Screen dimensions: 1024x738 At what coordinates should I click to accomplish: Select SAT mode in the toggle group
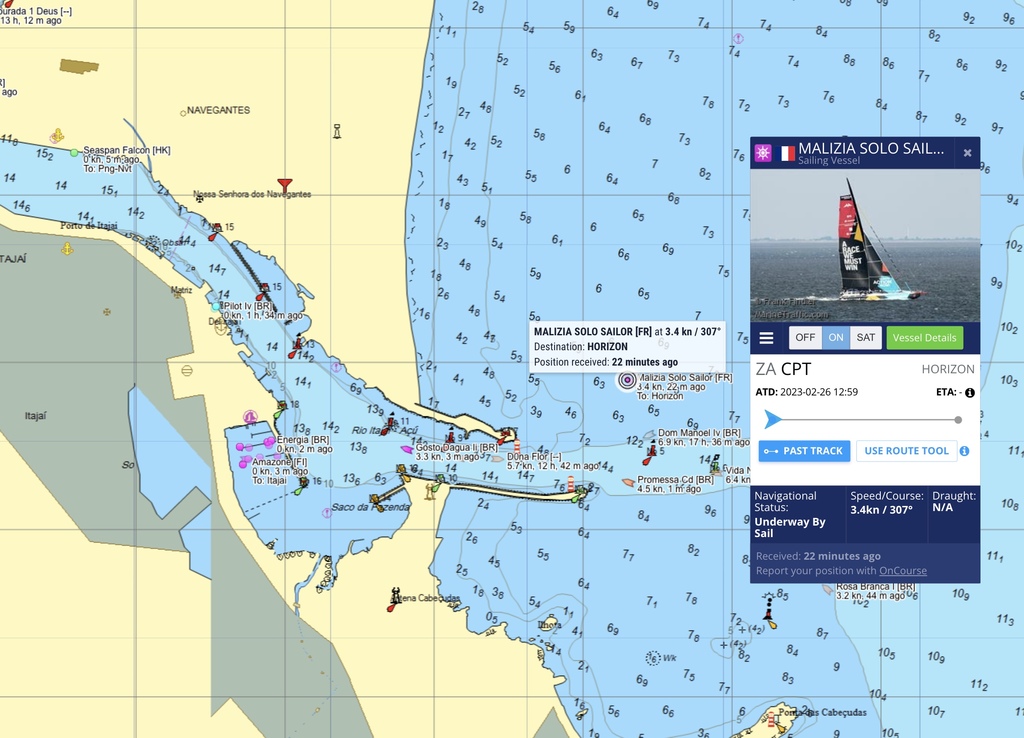pos(866,338)
